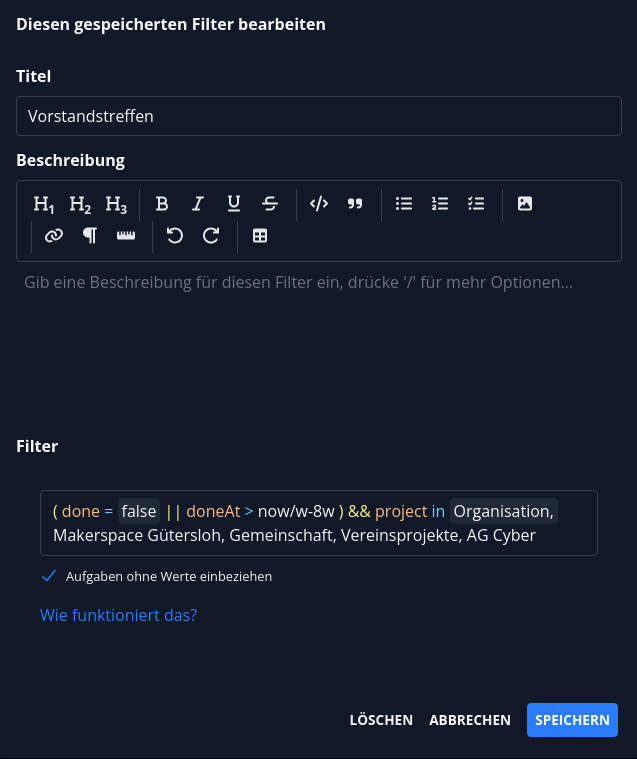637x759 pixels.
Task: Insert a task checklist
Action: (x=476, y=204)
